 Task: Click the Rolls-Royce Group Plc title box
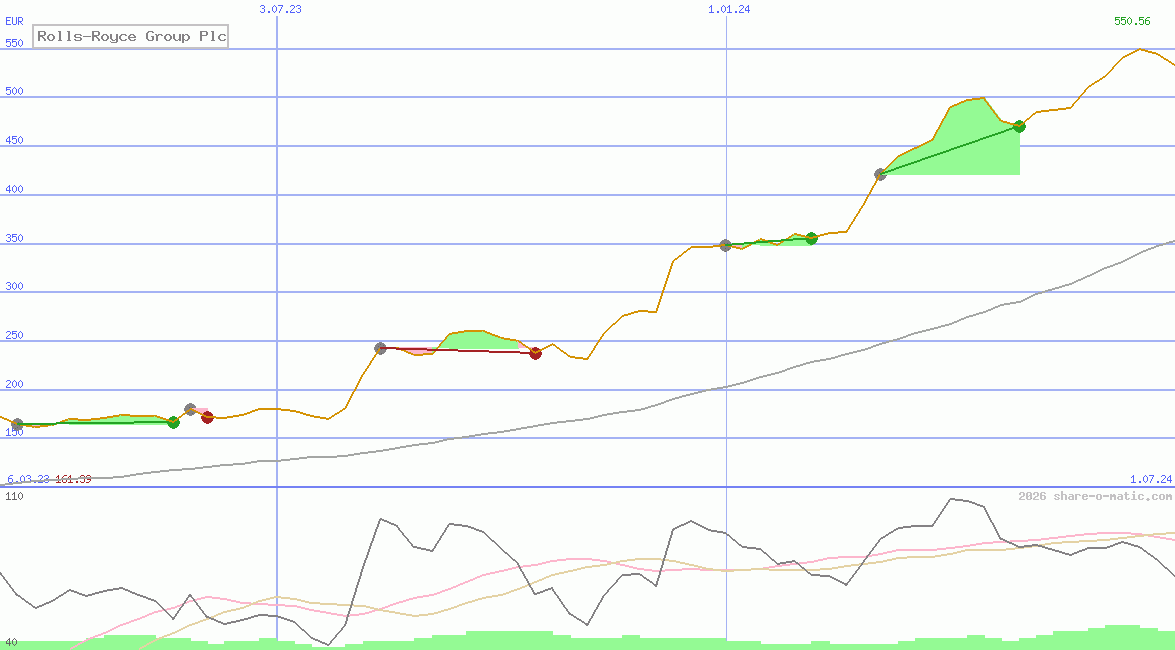(x=131, y=37)
